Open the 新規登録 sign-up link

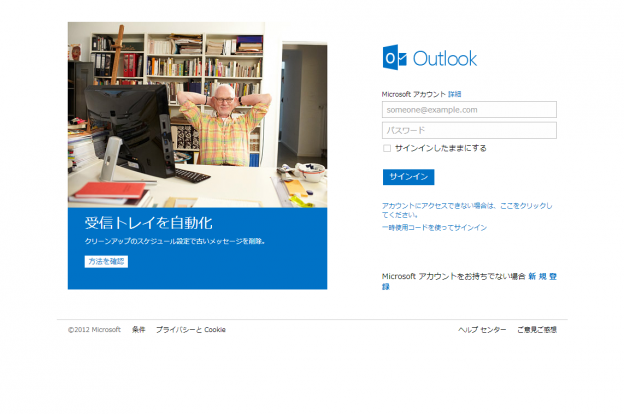tap(542, 277)
